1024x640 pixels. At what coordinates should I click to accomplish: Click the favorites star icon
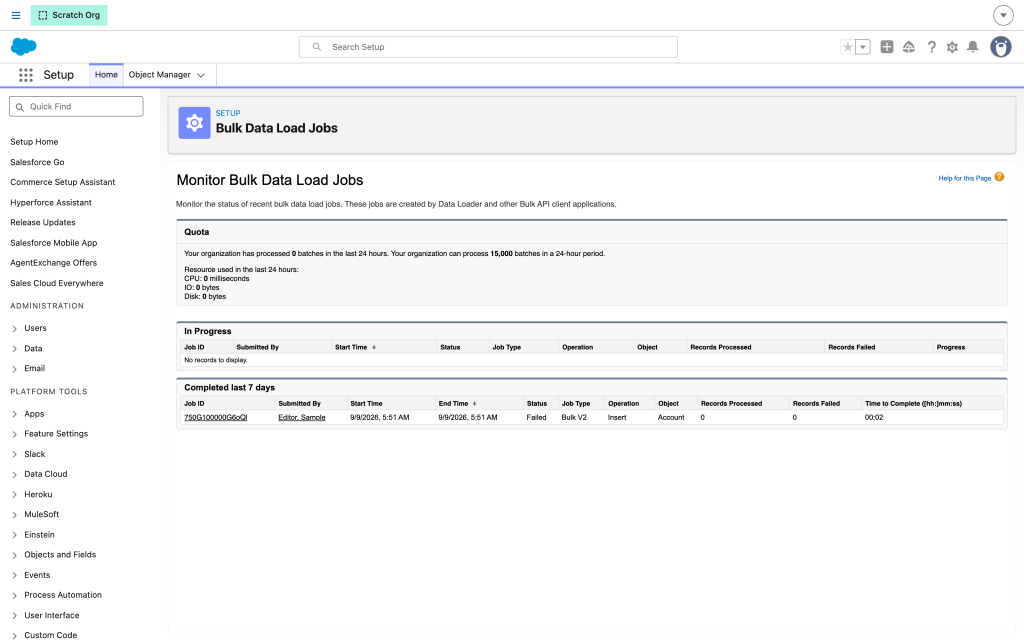(x=848, y=47)
